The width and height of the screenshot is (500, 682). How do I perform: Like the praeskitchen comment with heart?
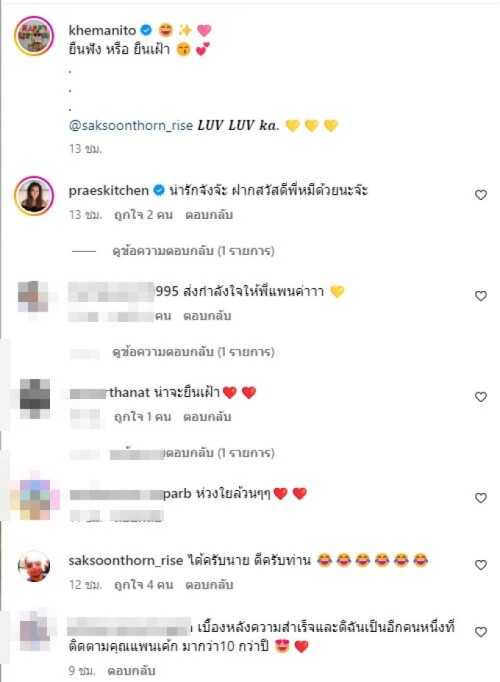coord(480,195)
